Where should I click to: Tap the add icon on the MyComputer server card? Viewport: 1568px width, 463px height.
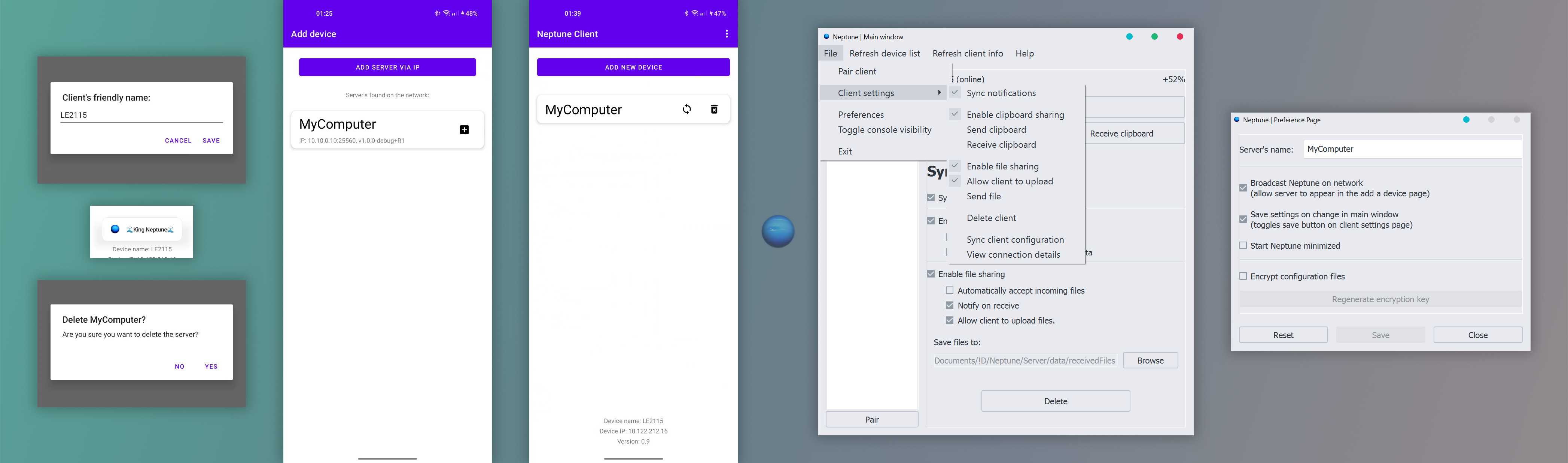click(x=464, y=130)
